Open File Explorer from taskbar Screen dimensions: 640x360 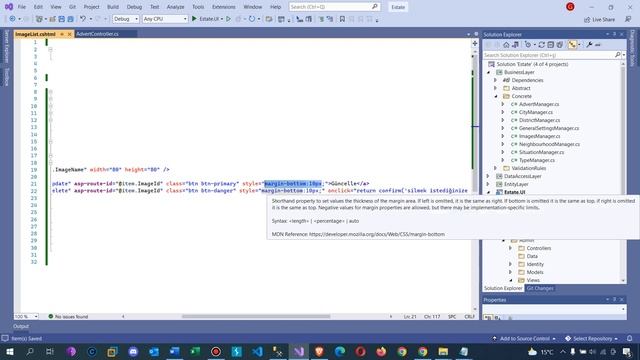pyautogui.click(x=443, y=351)
